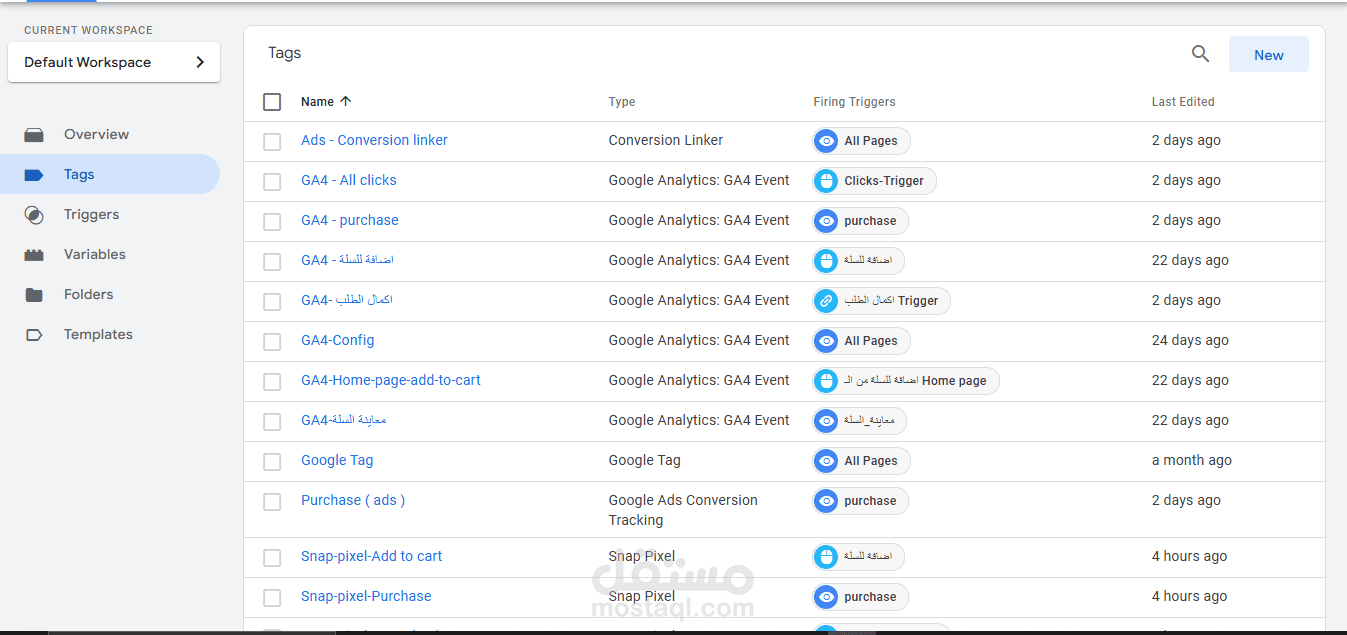Check the Ads - Conversion linker row

tap(272, 142)
